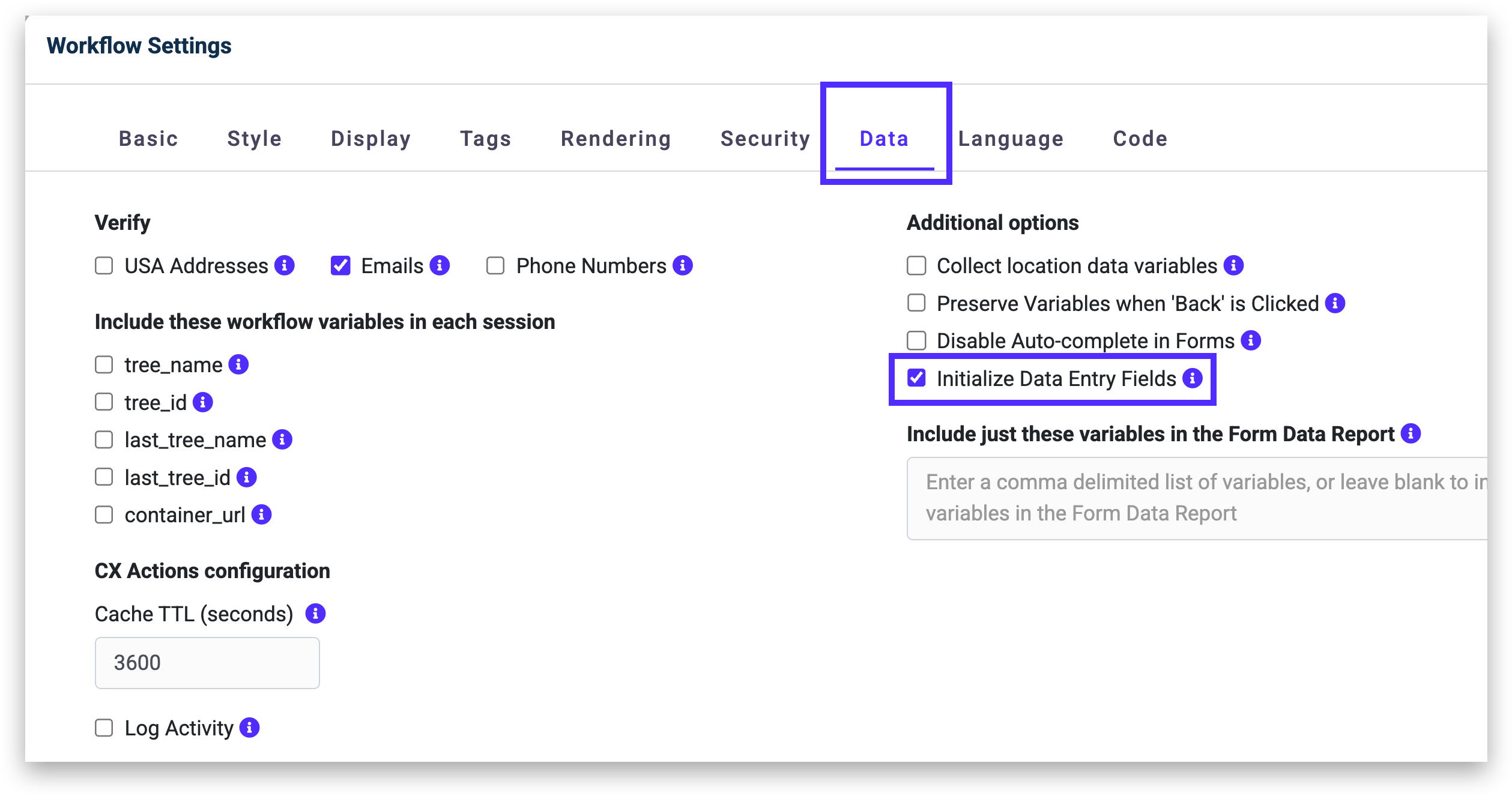
Task: Open the Rendering tab
Action: click(615, 139)
